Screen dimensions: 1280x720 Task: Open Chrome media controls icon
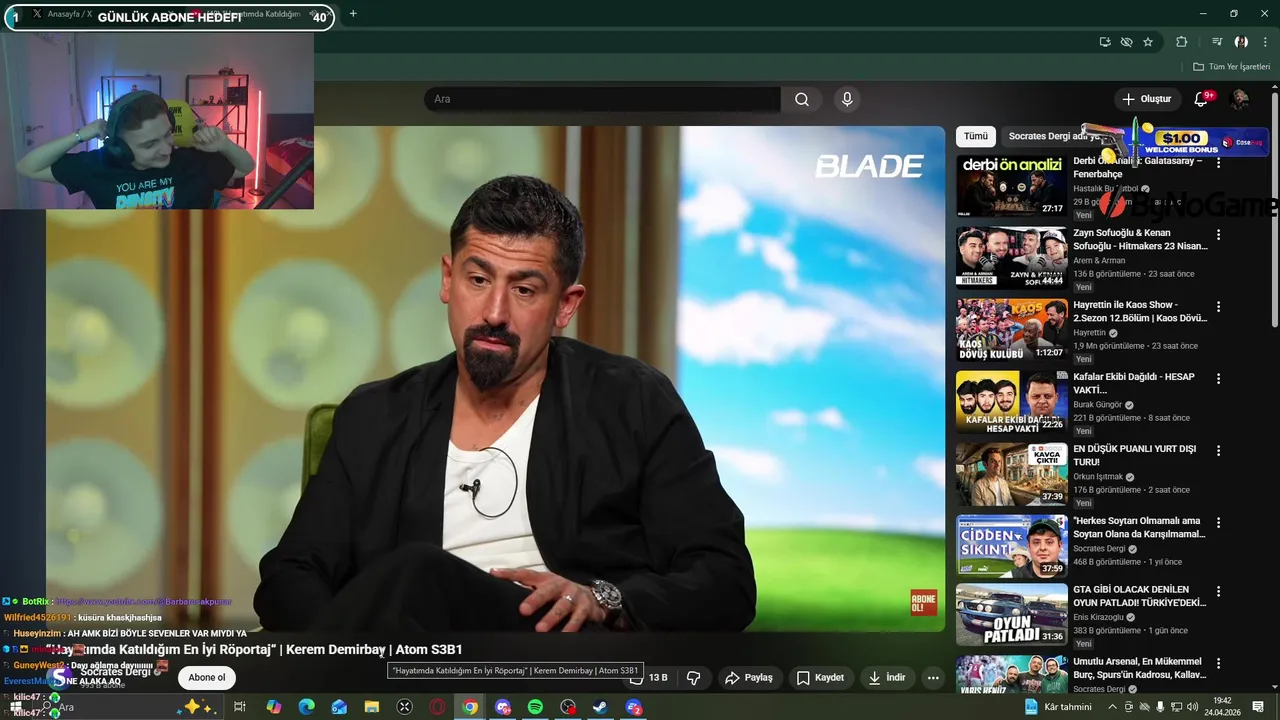pyautogui.click(x=1217, y=42)
